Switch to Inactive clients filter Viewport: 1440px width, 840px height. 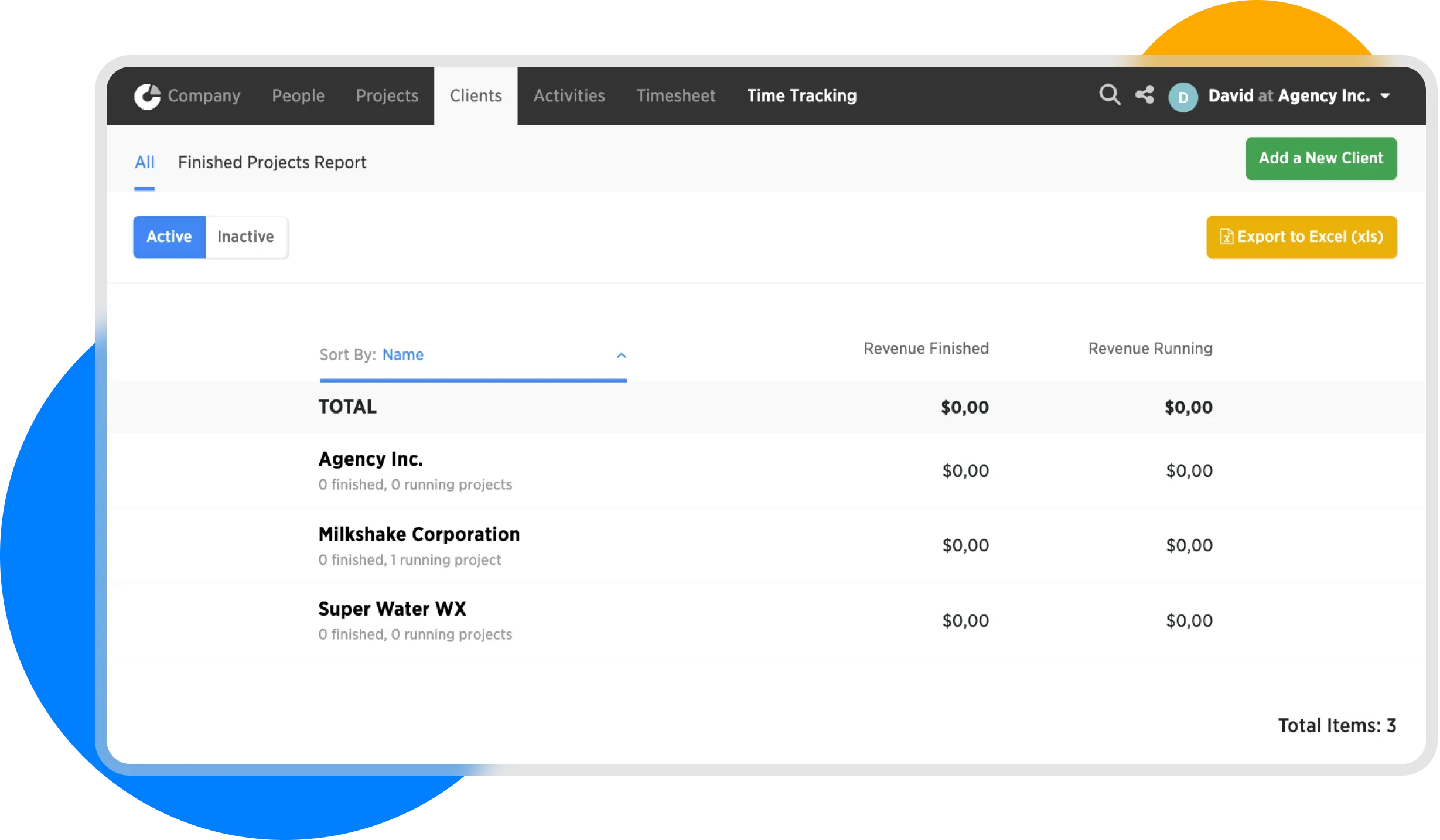tap(245, 237)
